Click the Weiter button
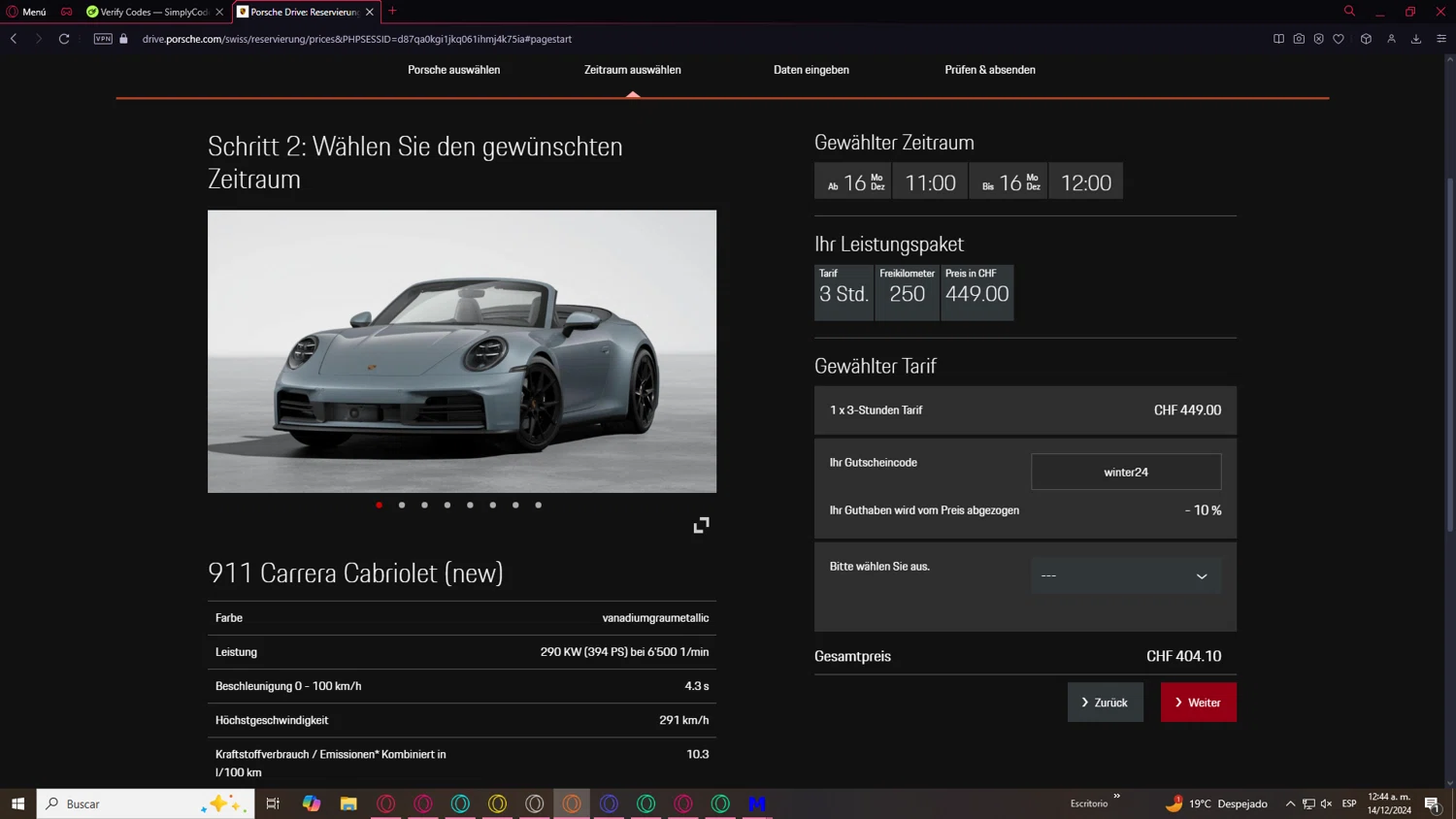The height and width of the screenshot is (819, 1456). pyautogui.click(x=1199, y=703)
